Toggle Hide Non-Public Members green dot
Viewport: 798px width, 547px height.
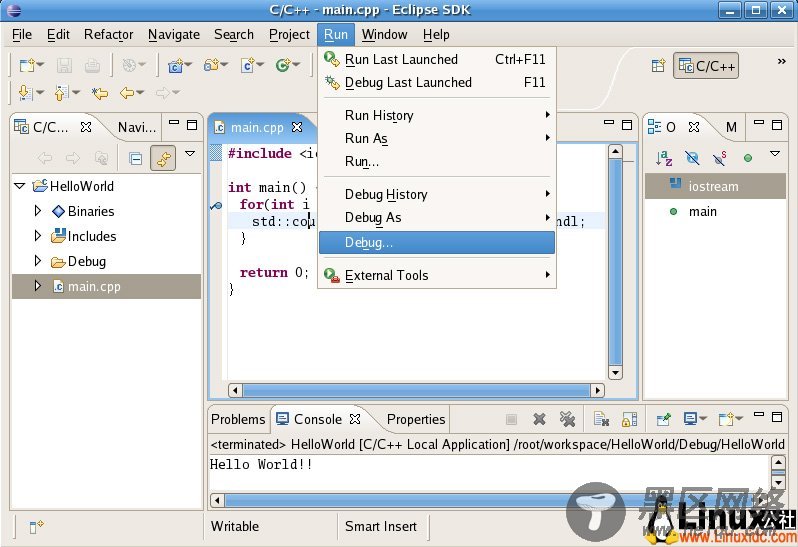[x=748, y=158]
